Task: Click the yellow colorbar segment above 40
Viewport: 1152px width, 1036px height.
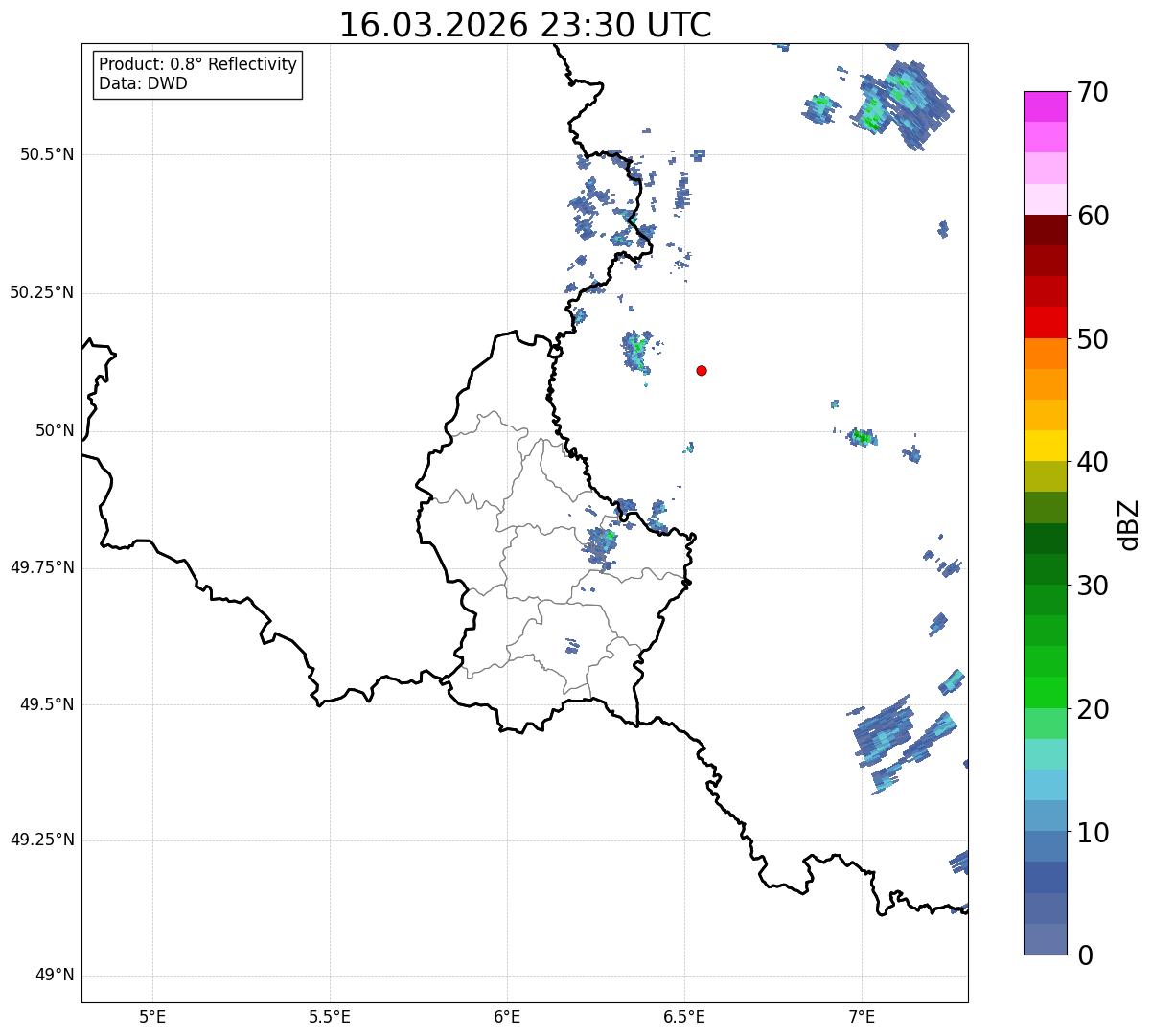Action: [x=1045, y=446]
